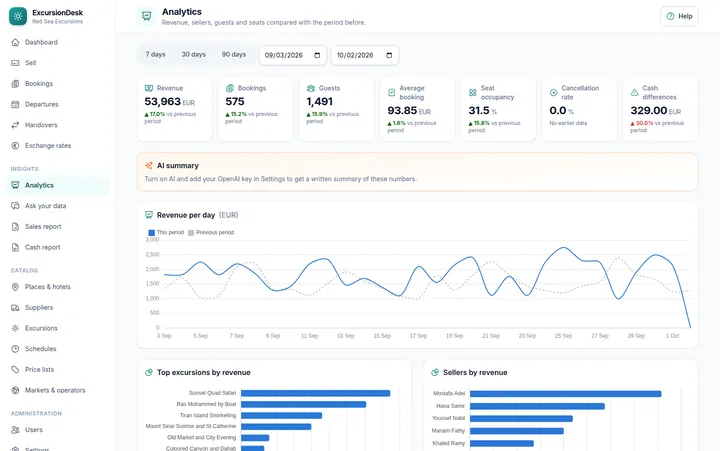Open calendar picker for start date
The image size is (720, 451).
pyautogui.click(x=317, y=55)
